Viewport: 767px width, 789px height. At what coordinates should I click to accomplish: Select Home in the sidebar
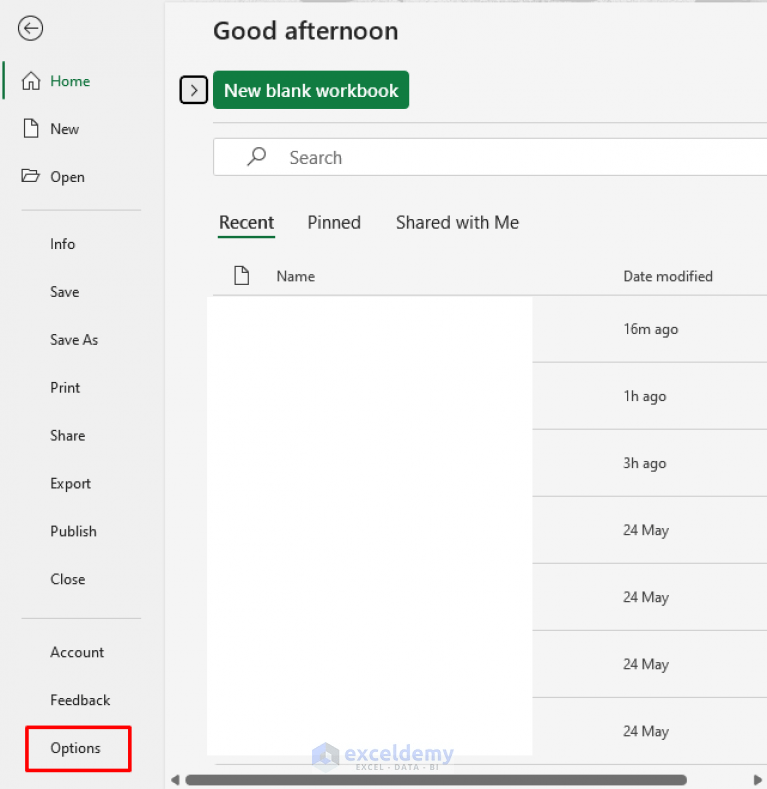(x=70, y=81)
